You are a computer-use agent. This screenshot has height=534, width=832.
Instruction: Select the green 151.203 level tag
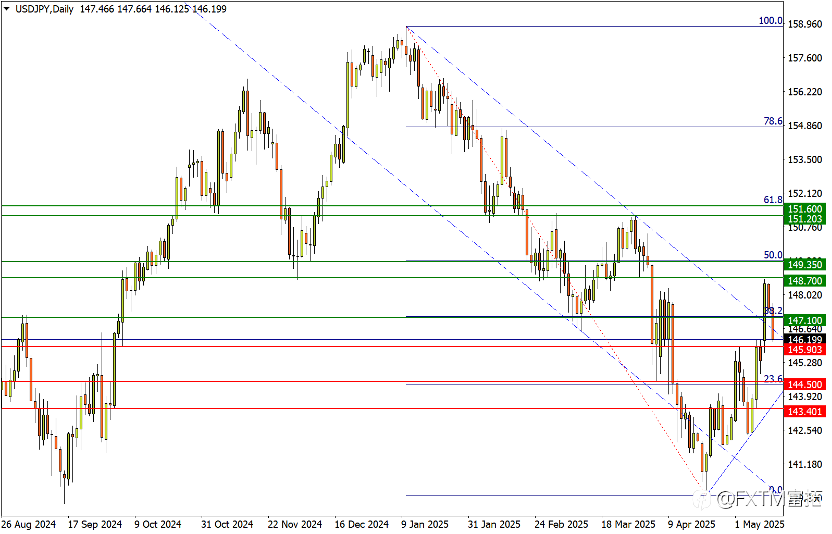click(x=805, y=219)
